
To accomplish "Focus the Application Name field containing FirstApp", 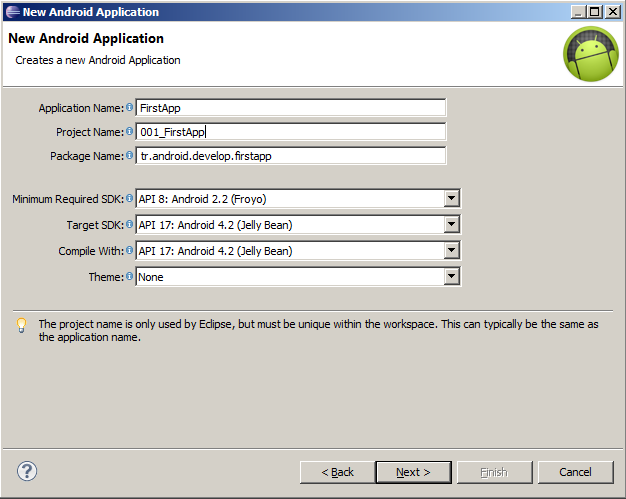I will tap(291, 108).
